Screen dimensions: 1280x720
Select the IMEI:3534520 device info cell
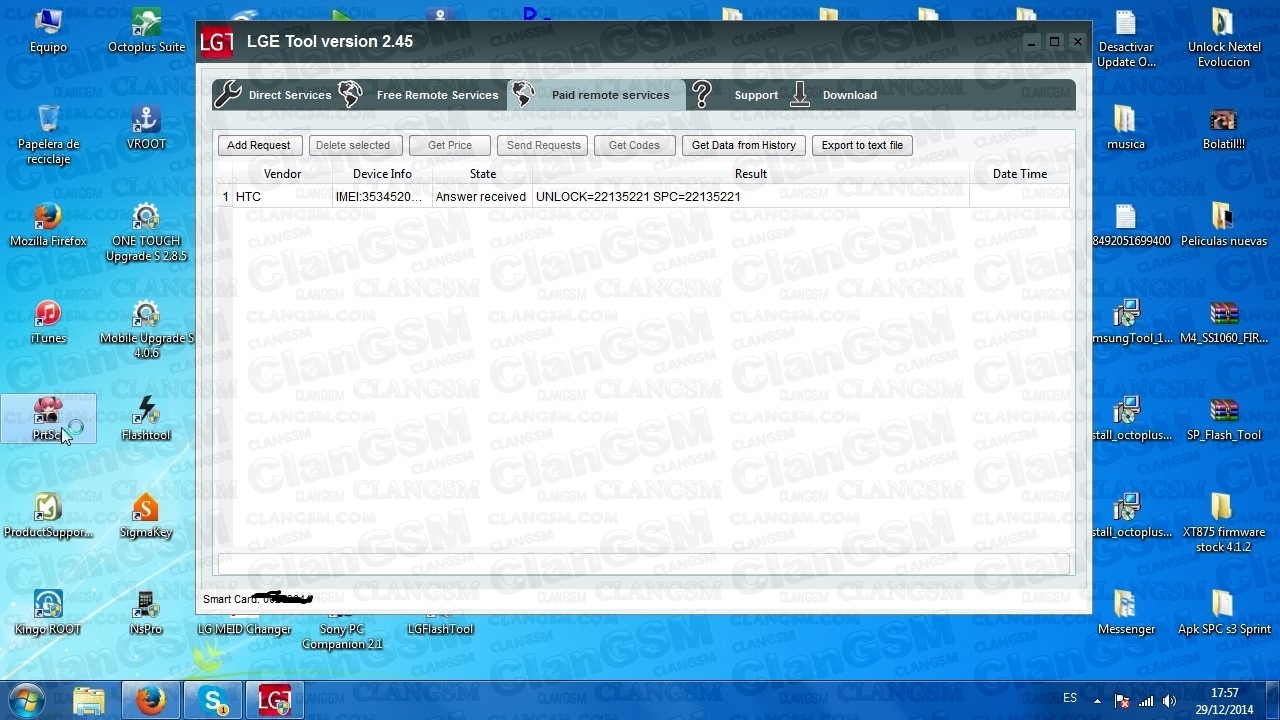(x=382, y=197)
